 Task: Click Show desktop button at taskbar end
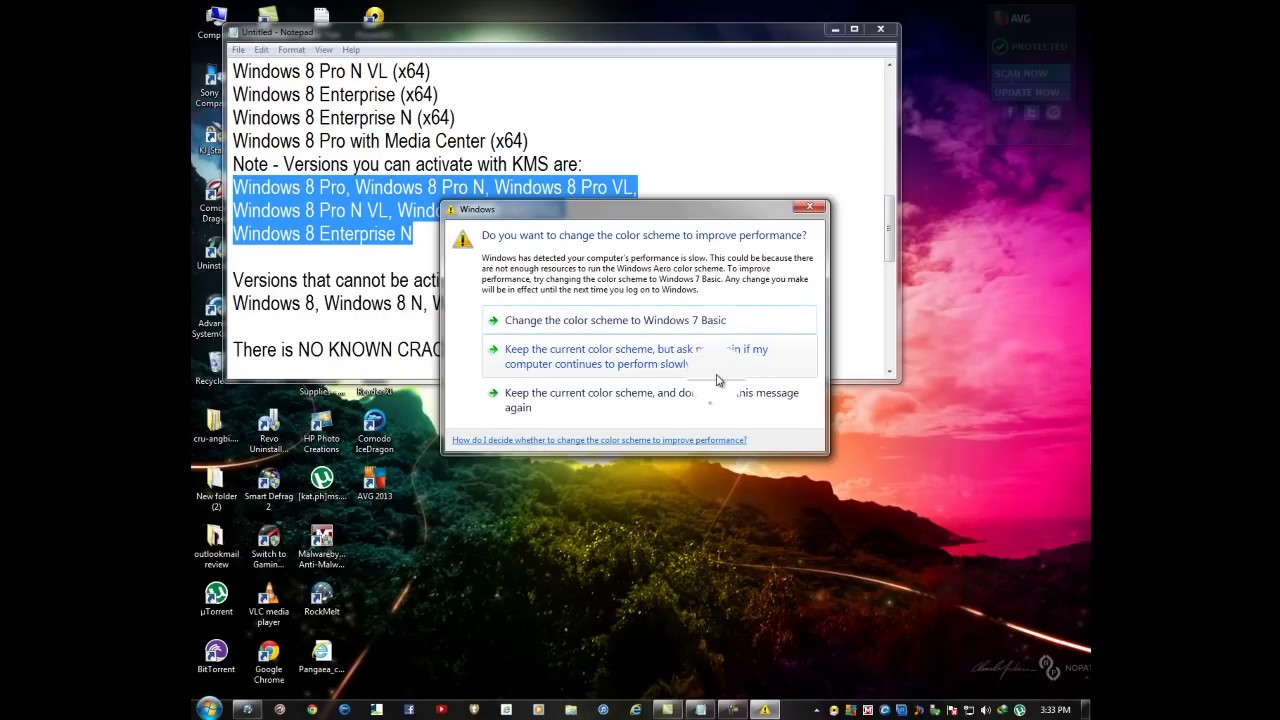[x=1085, y=710]
